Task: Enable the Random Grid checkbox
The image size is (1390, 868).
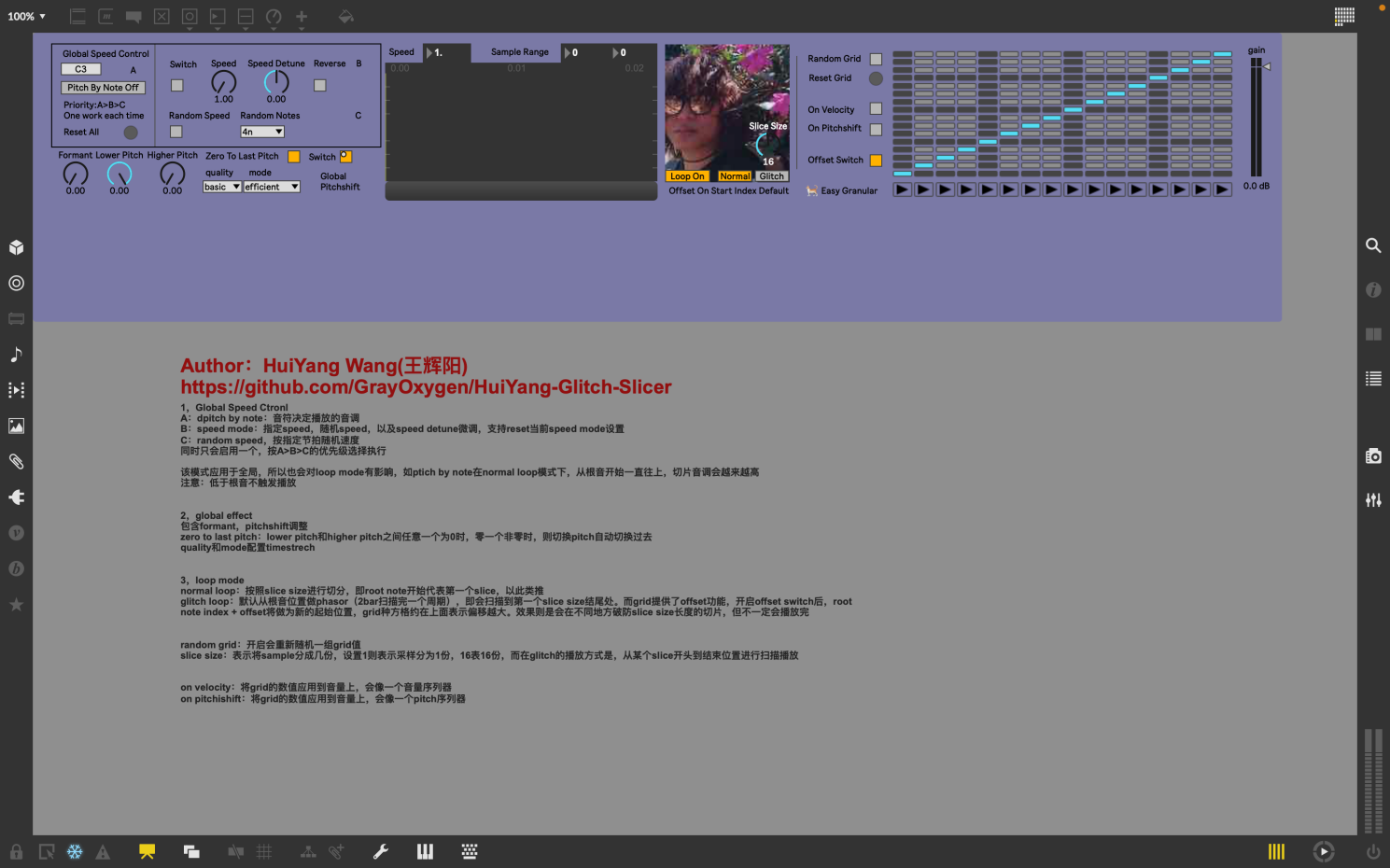Action: (x=876, y=59)
